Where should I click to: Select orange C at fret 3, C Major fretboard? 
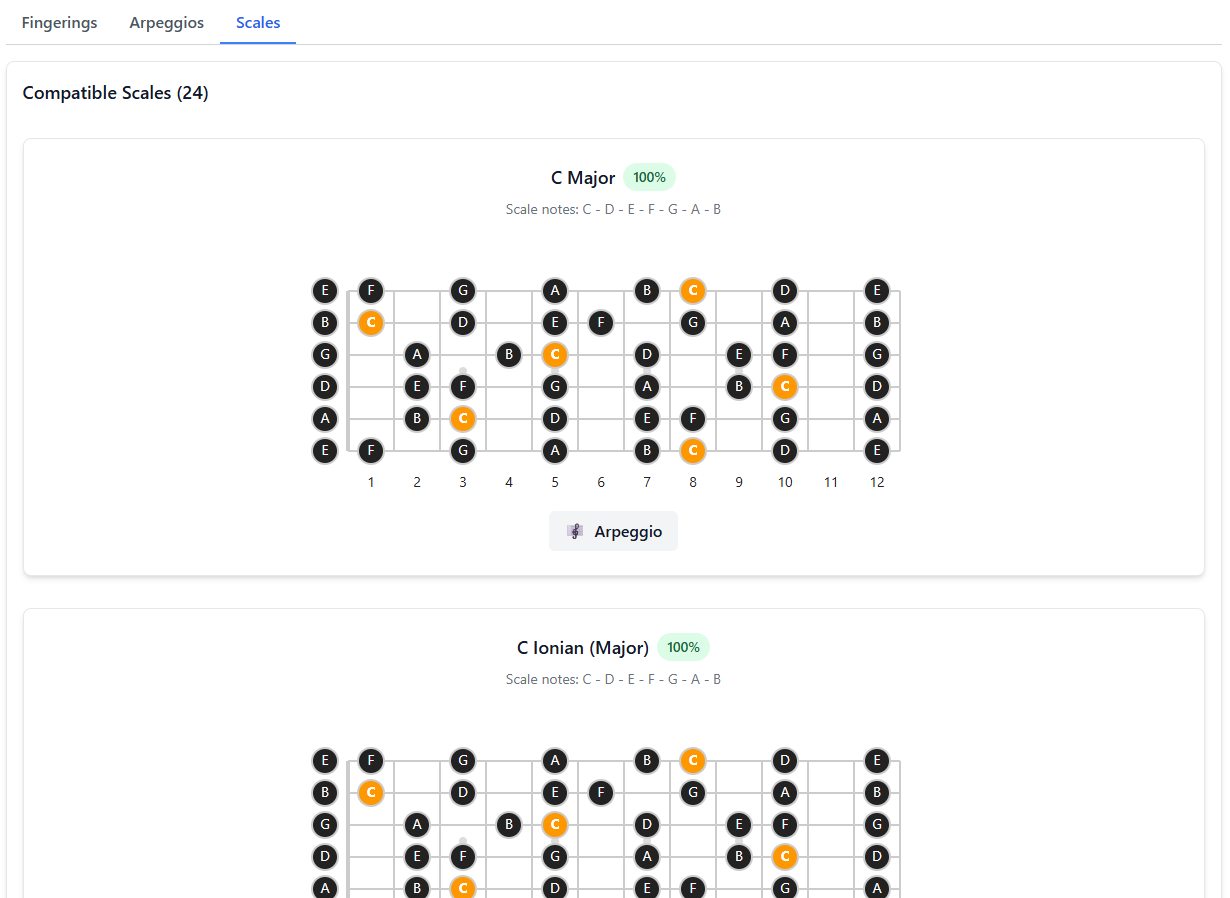pos(463,419)
